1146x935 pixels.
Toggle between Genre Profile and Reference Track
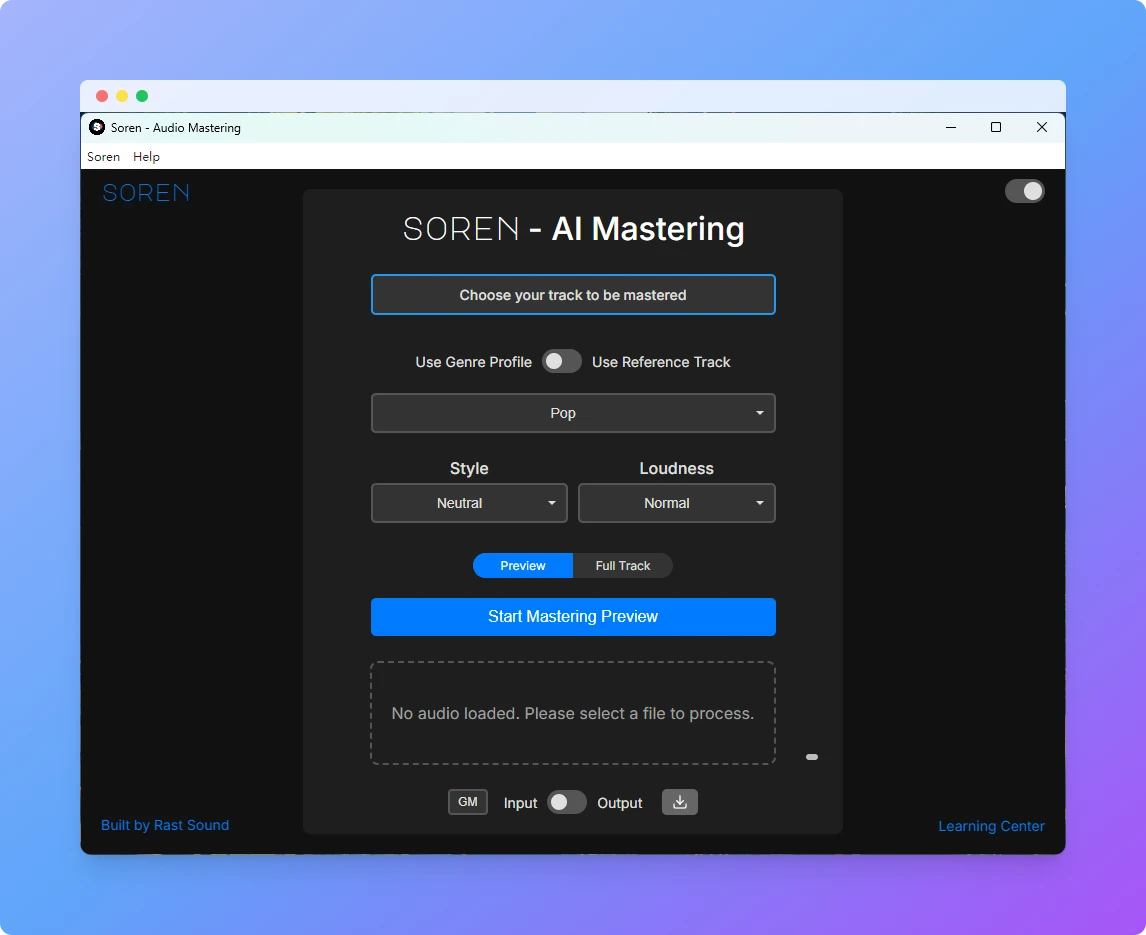click(561, 362)
